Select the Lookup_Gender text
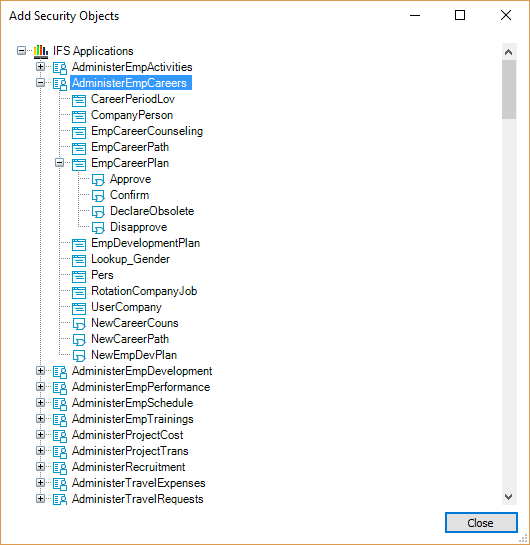 click(x=131, y=259)
